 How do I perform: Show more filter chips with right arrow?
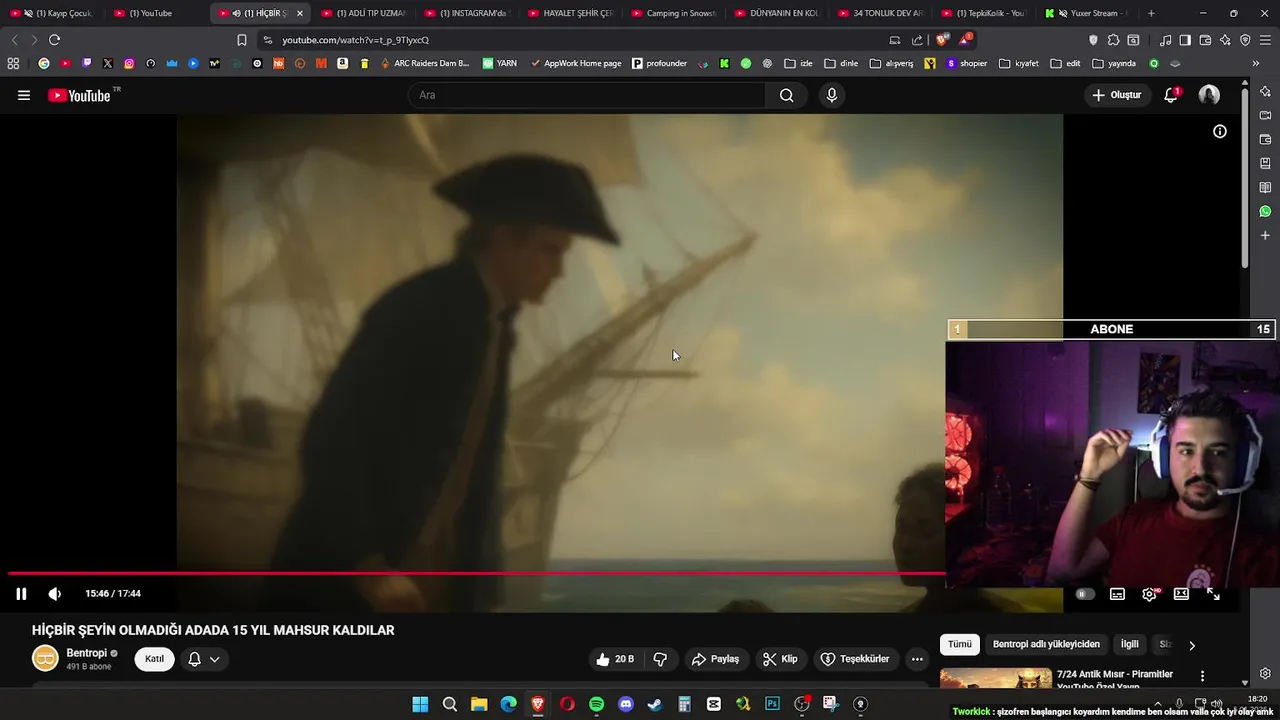(1191, 645)
